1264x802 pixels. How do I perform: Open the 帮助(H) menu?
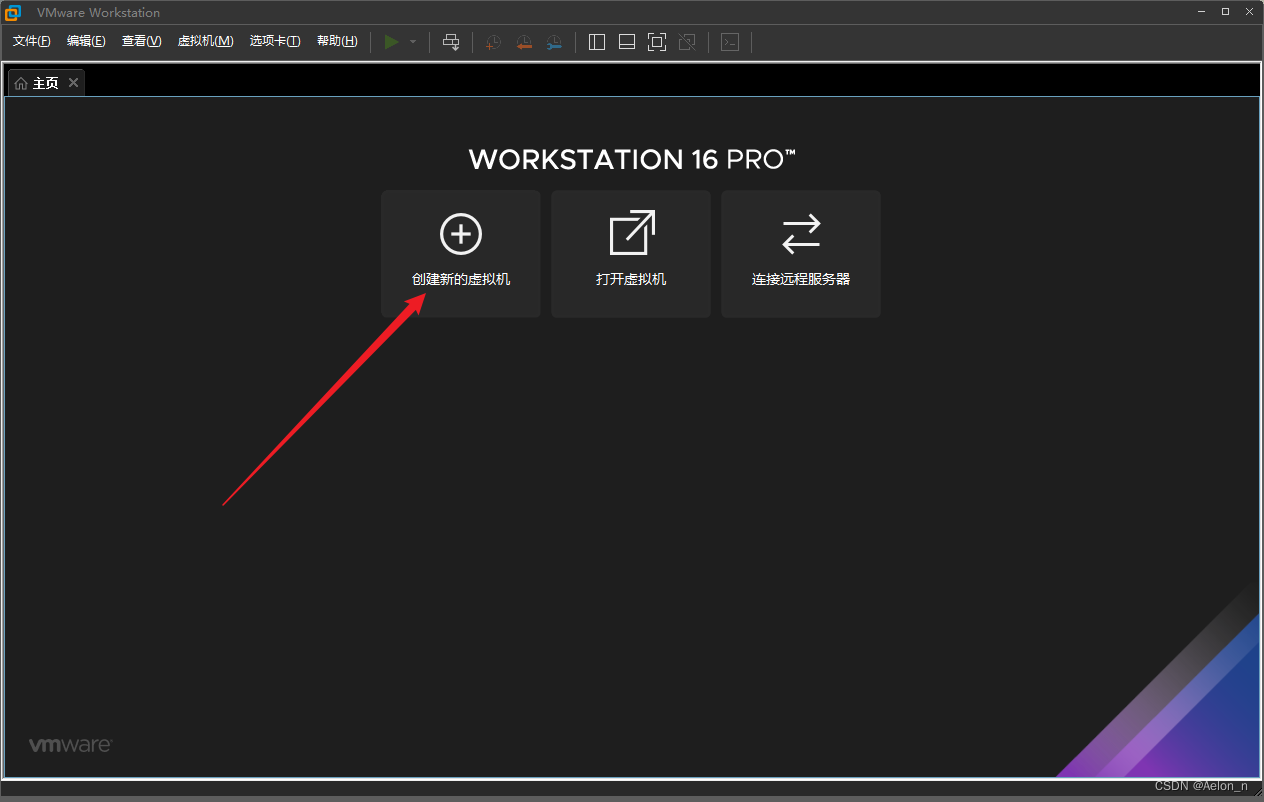pyautogui.click(x=337, y=41)
